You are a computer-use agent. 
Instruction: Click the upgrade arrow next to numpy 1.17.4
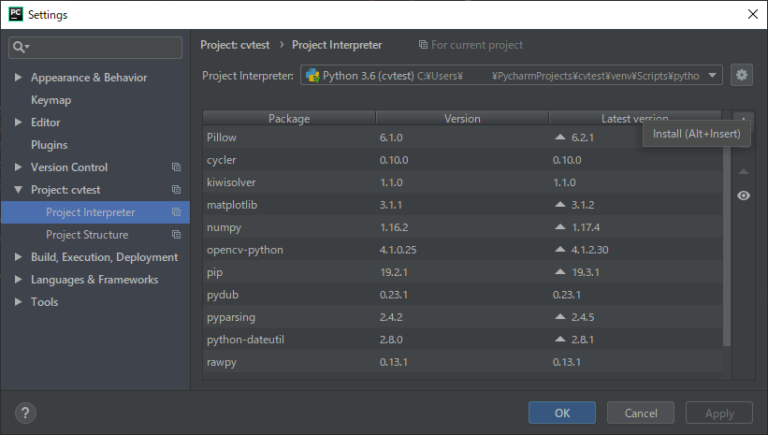558,227
